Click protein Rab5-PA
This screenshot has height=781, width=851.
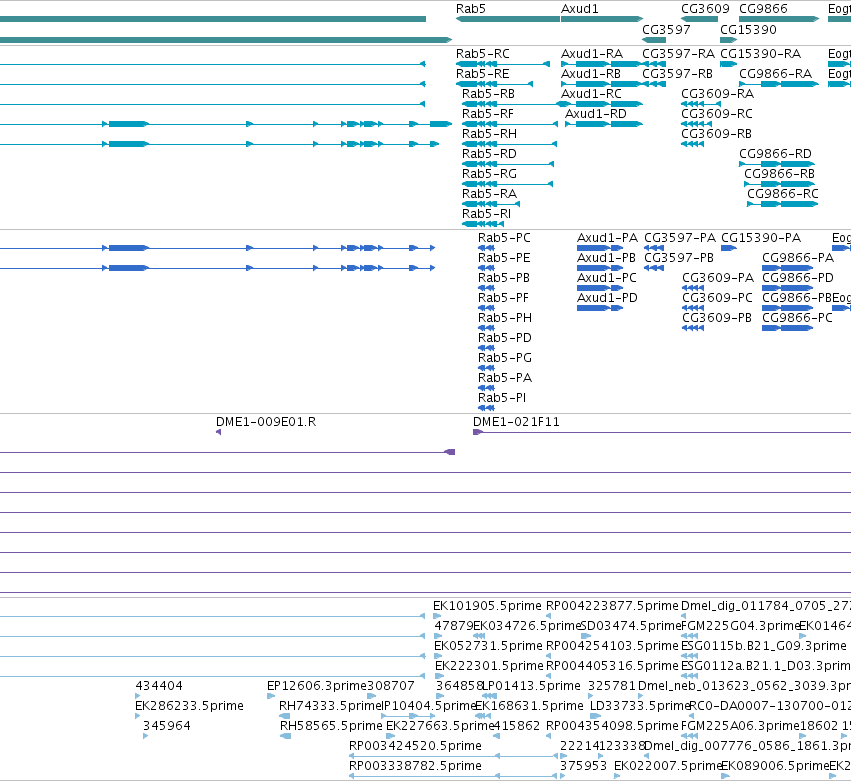click(x=505, y=379)
